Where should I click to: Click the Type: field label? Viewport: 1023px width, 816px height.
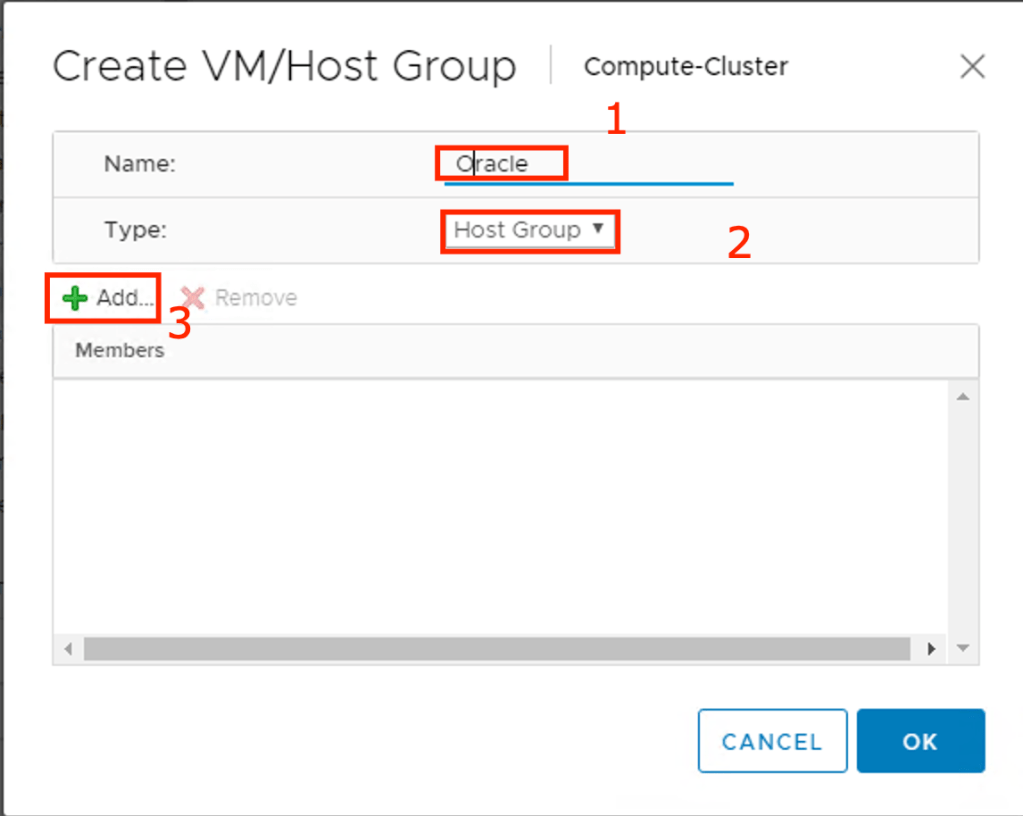click(135, 230)
